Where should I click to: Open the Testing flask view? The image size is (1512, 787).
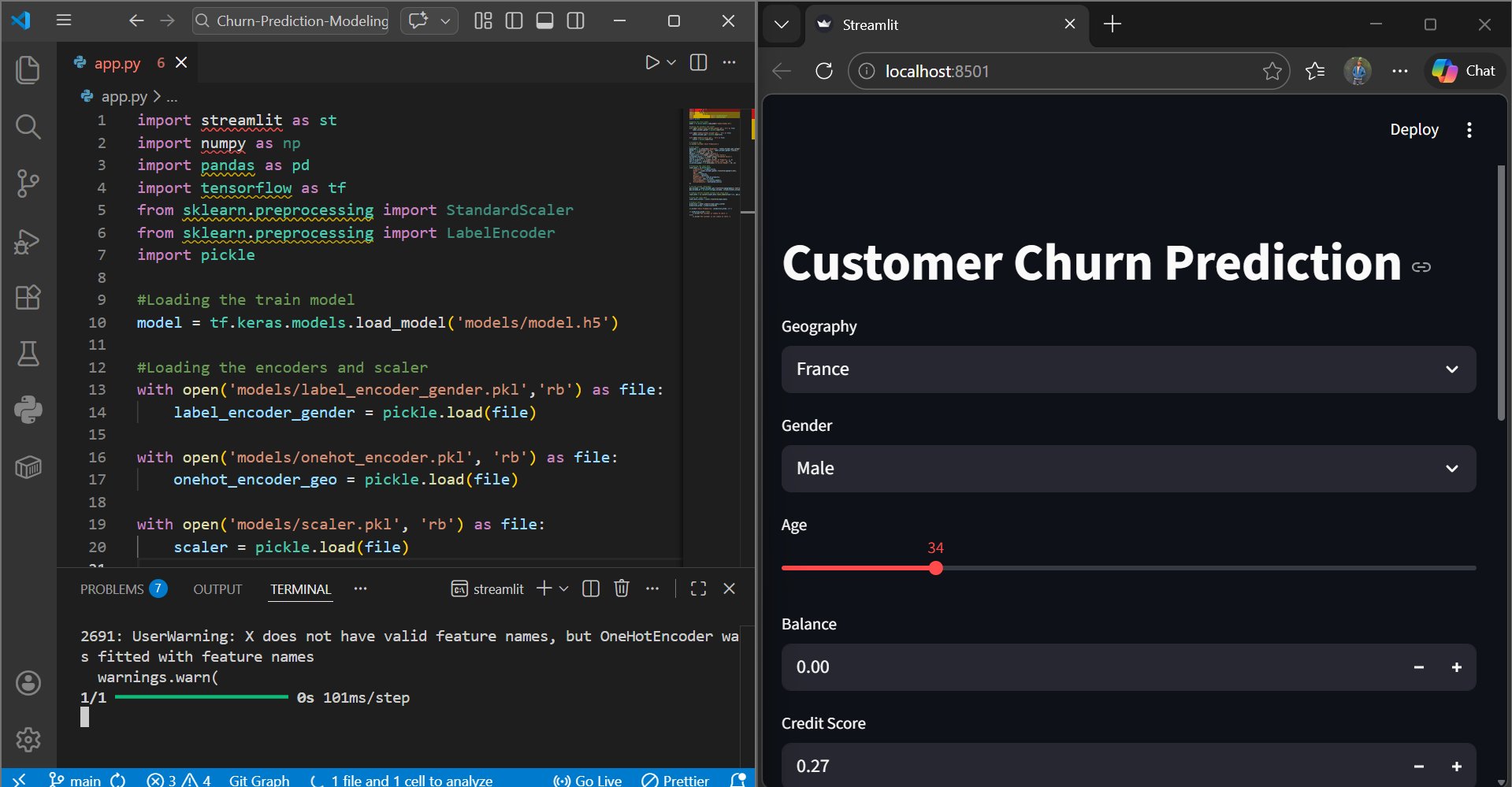[28, 355]
